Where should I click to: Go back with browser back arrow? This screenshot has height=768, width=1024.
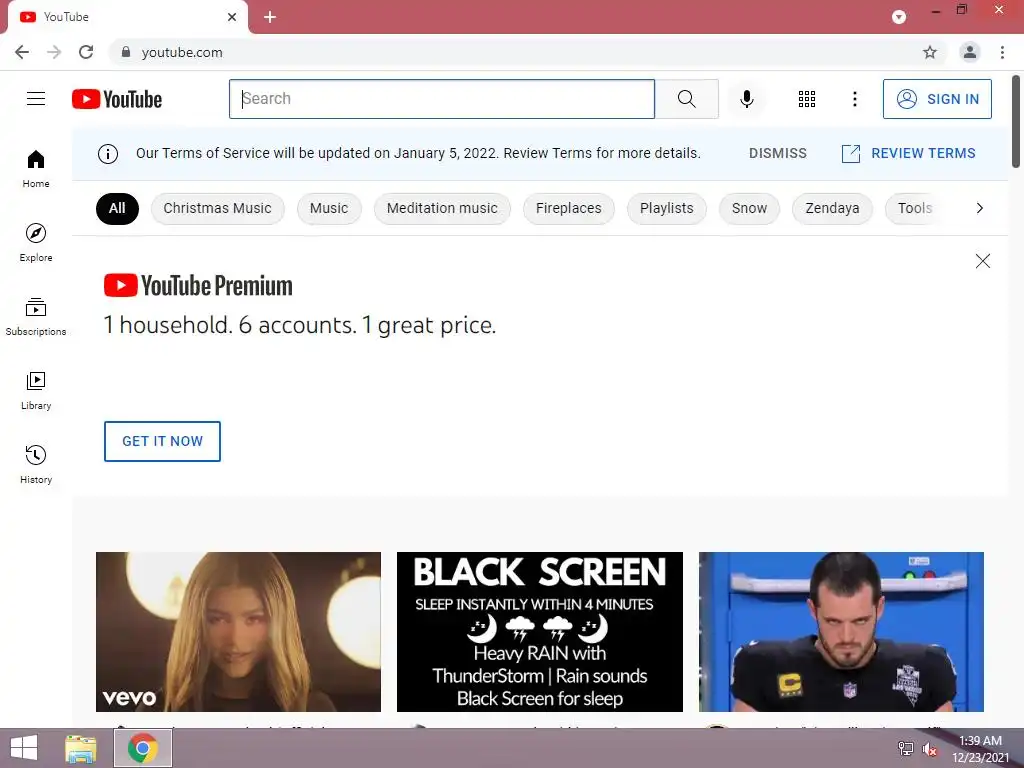[22, 52]
